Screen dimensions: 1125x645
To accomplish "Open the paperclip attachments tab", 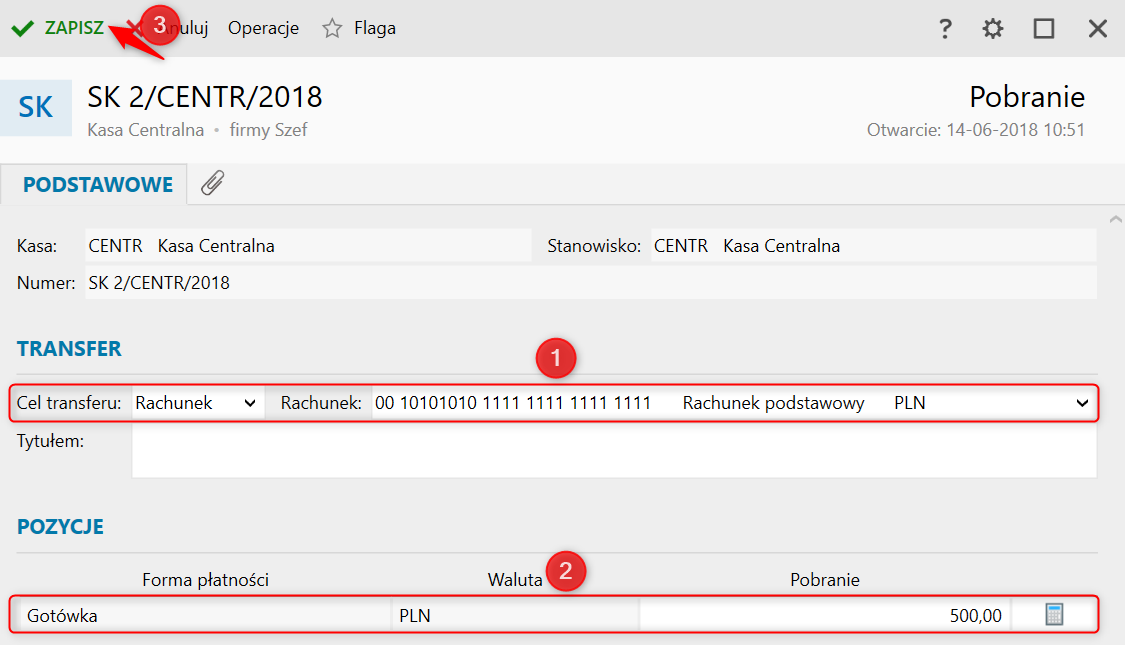I will coord(212,183).
